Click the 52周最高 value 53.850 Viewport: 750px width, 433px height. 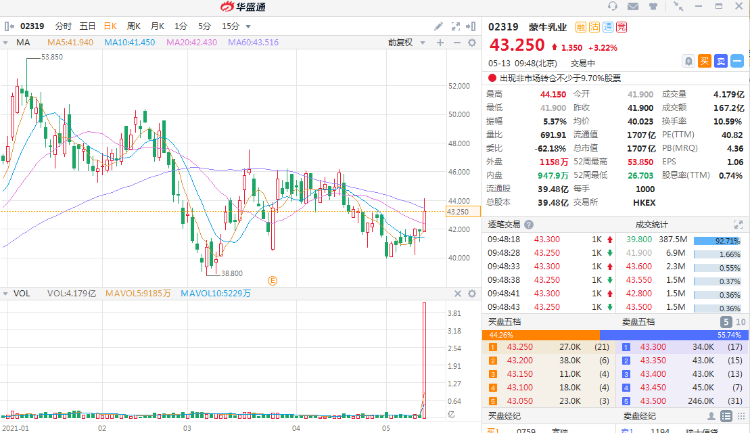click(x=640, y=162)
